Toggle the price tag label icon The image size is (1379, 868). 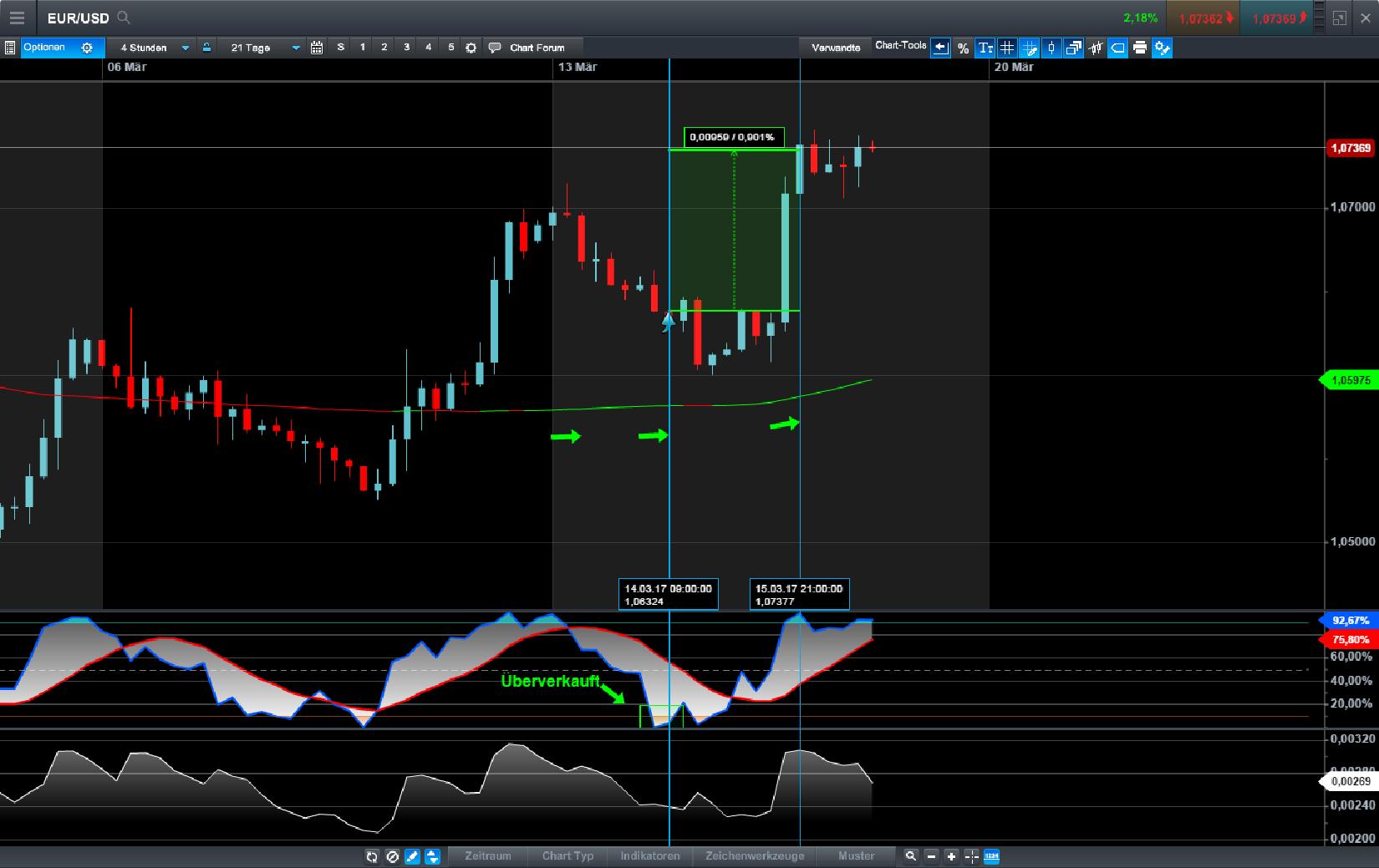pos(1117,48)
